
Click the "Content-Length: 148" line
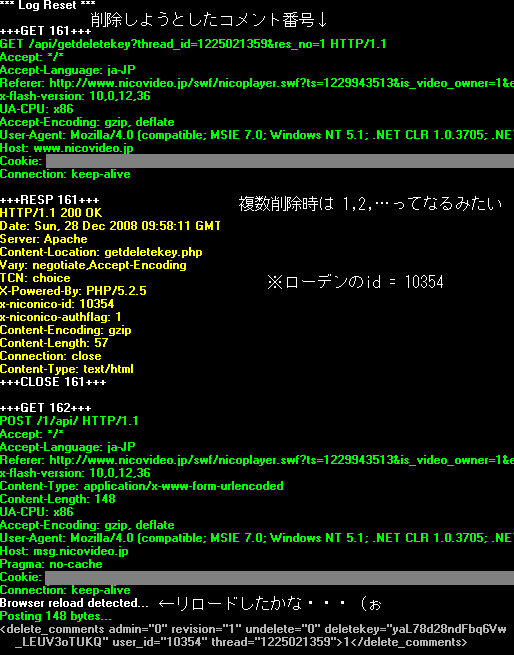(x=58, y=499)
